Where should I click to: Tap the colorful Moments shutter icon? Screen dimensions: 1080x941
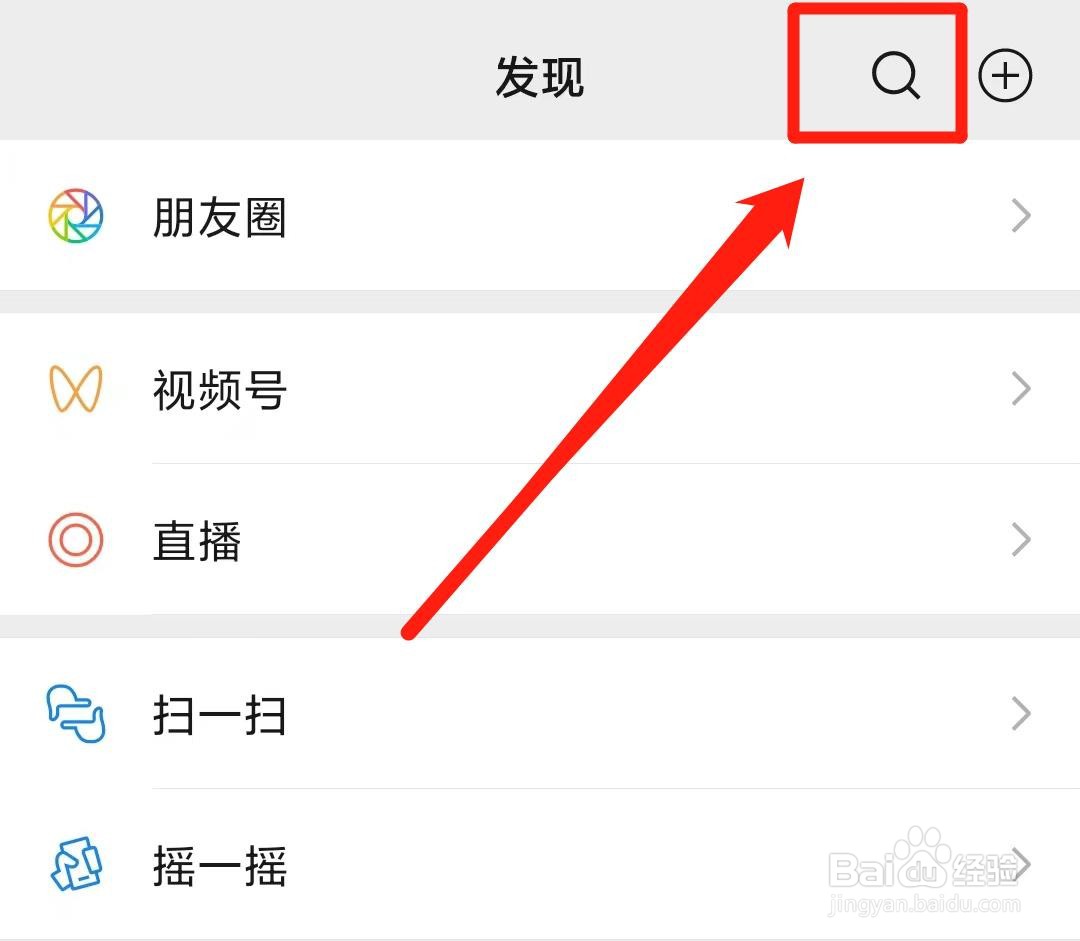tap(76, 216)
